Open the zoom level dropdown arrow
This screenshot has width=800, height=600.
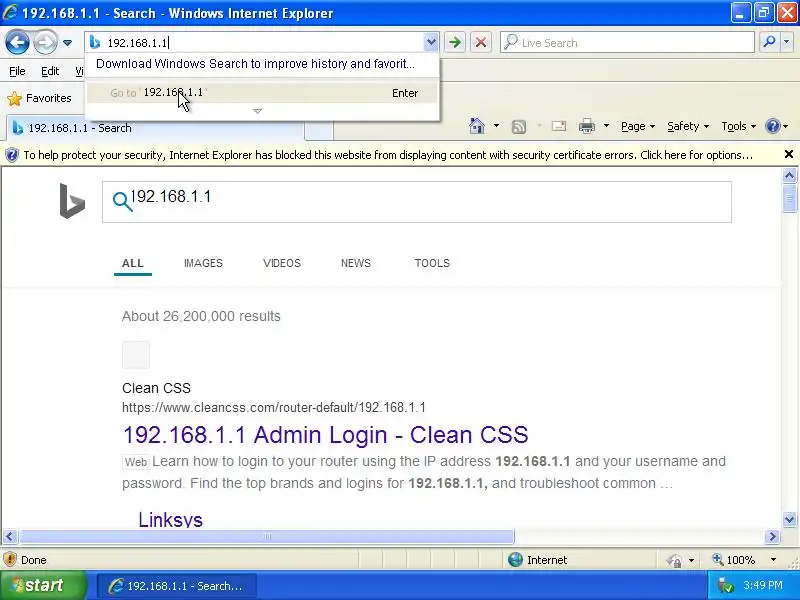point(773,560)
